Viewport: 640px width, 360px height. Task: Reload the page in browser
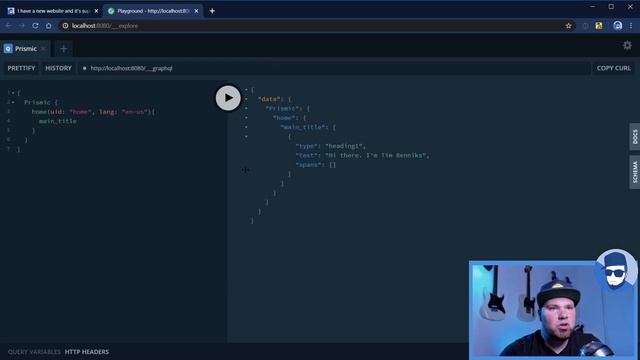pos(36,26)
